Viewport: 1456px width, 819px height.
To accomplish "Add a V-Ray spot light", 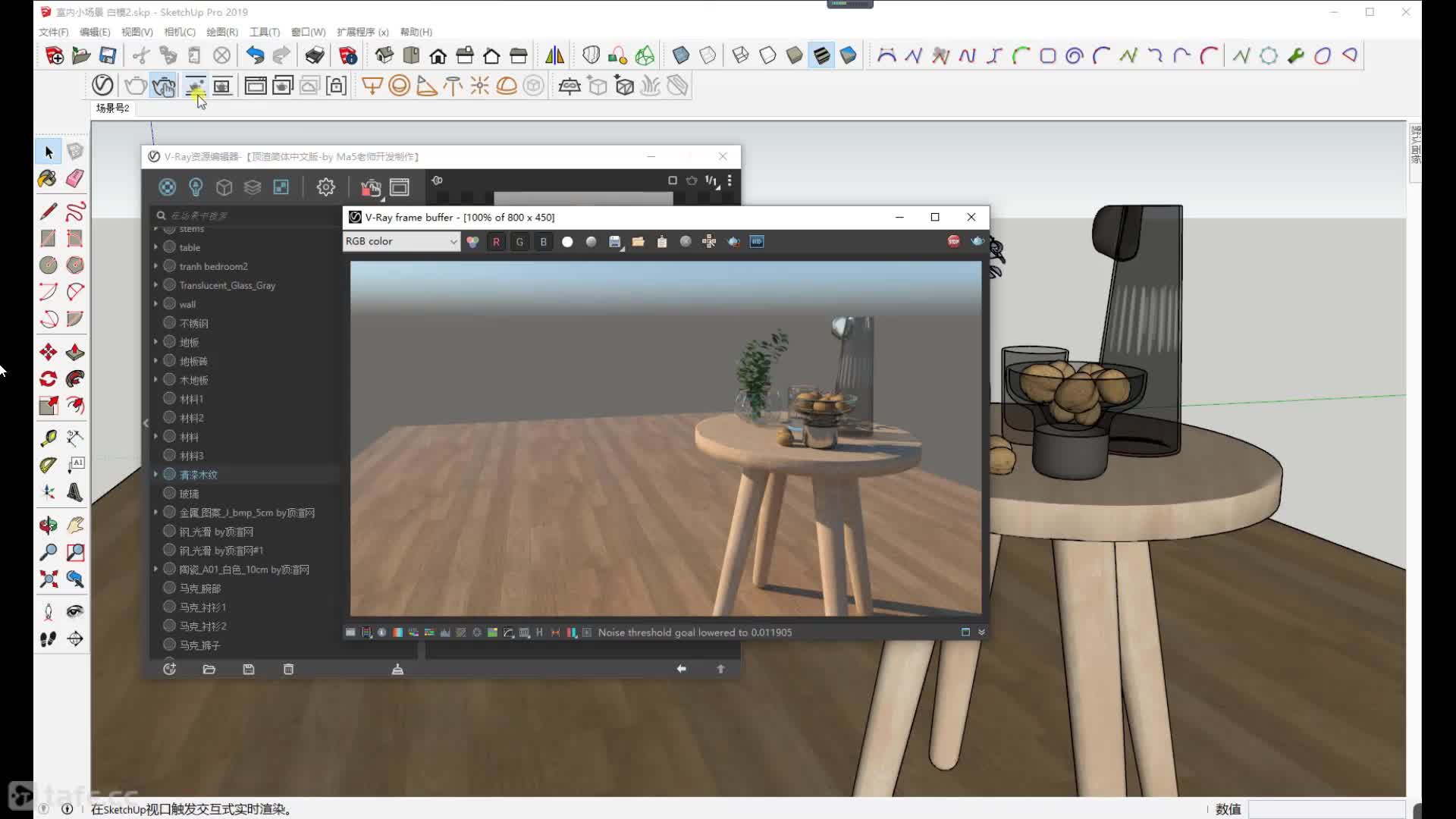I will (x=426, y=86).
